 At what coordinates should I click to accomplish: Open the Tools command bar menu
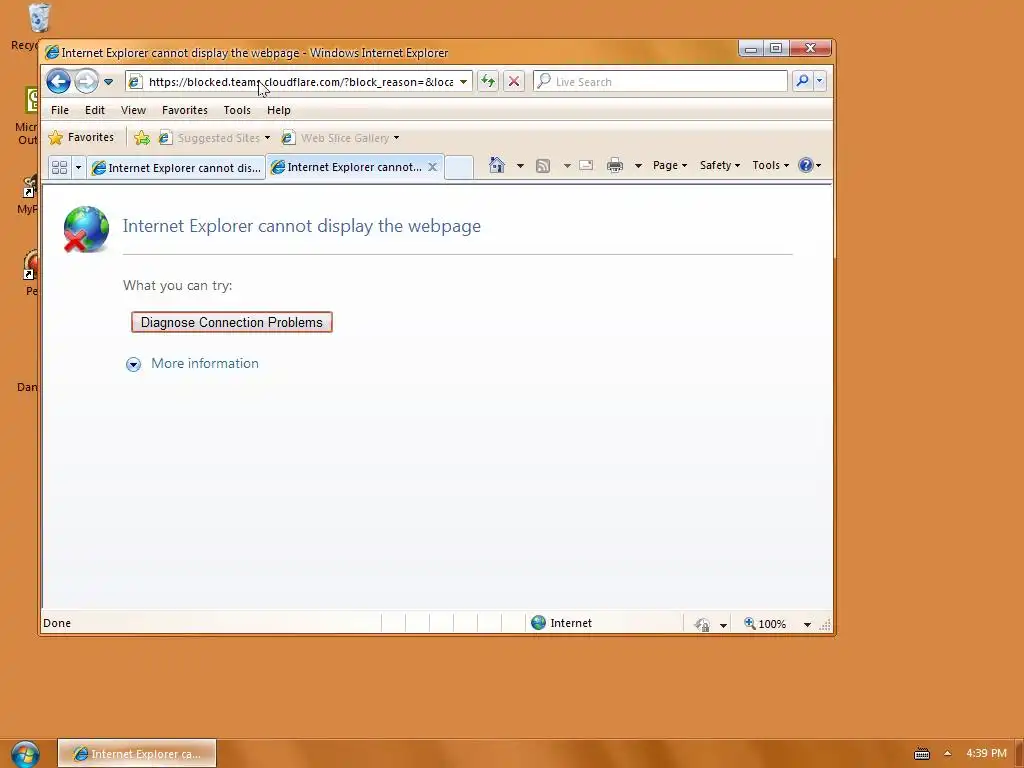pos(771,165)
